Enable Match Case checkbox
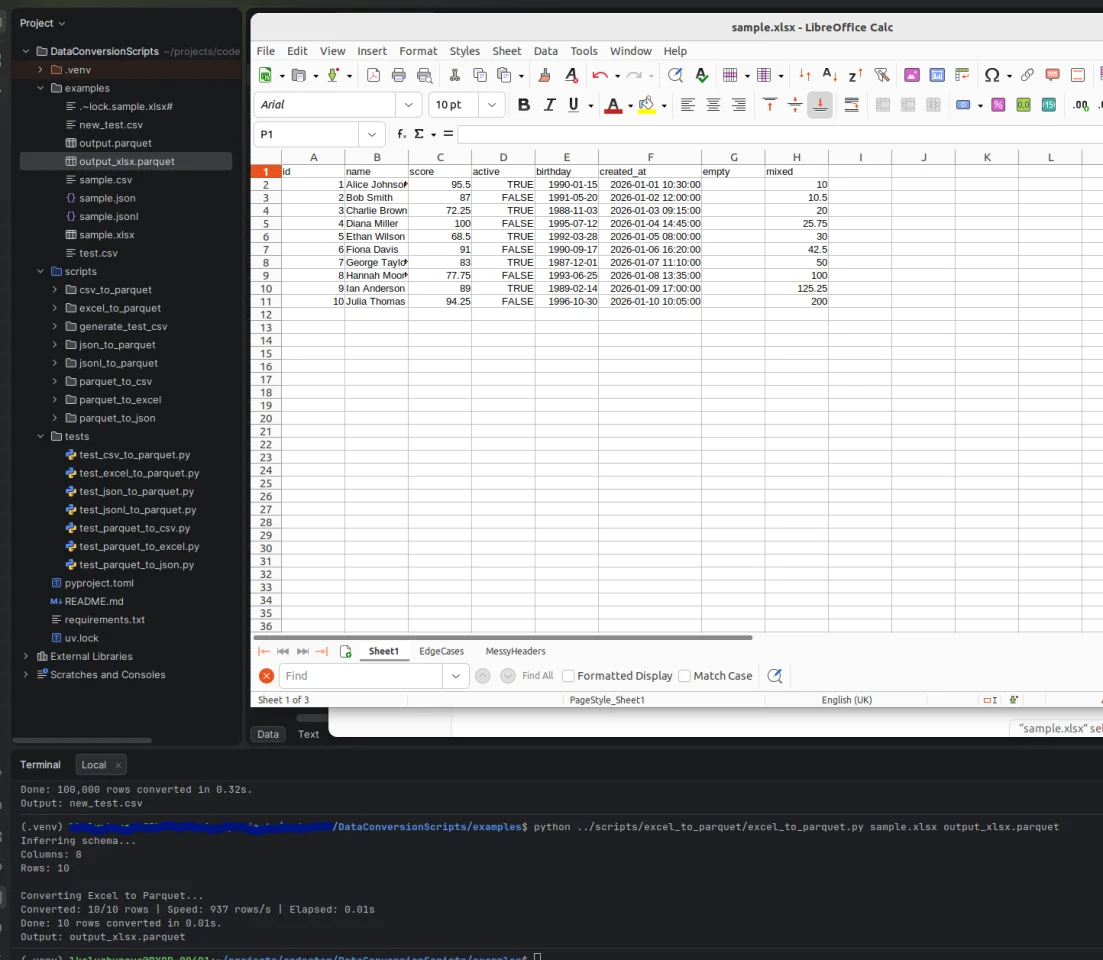This screenshot has width=1103, height=960. (684, 676)
